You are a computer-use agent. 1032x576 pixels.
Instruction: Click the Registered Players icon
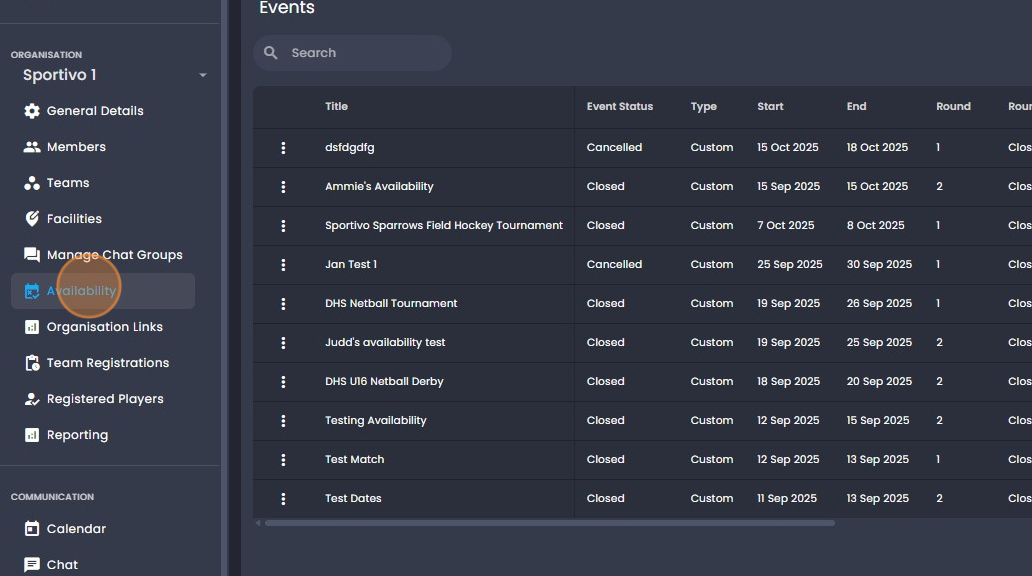point(32,399)
